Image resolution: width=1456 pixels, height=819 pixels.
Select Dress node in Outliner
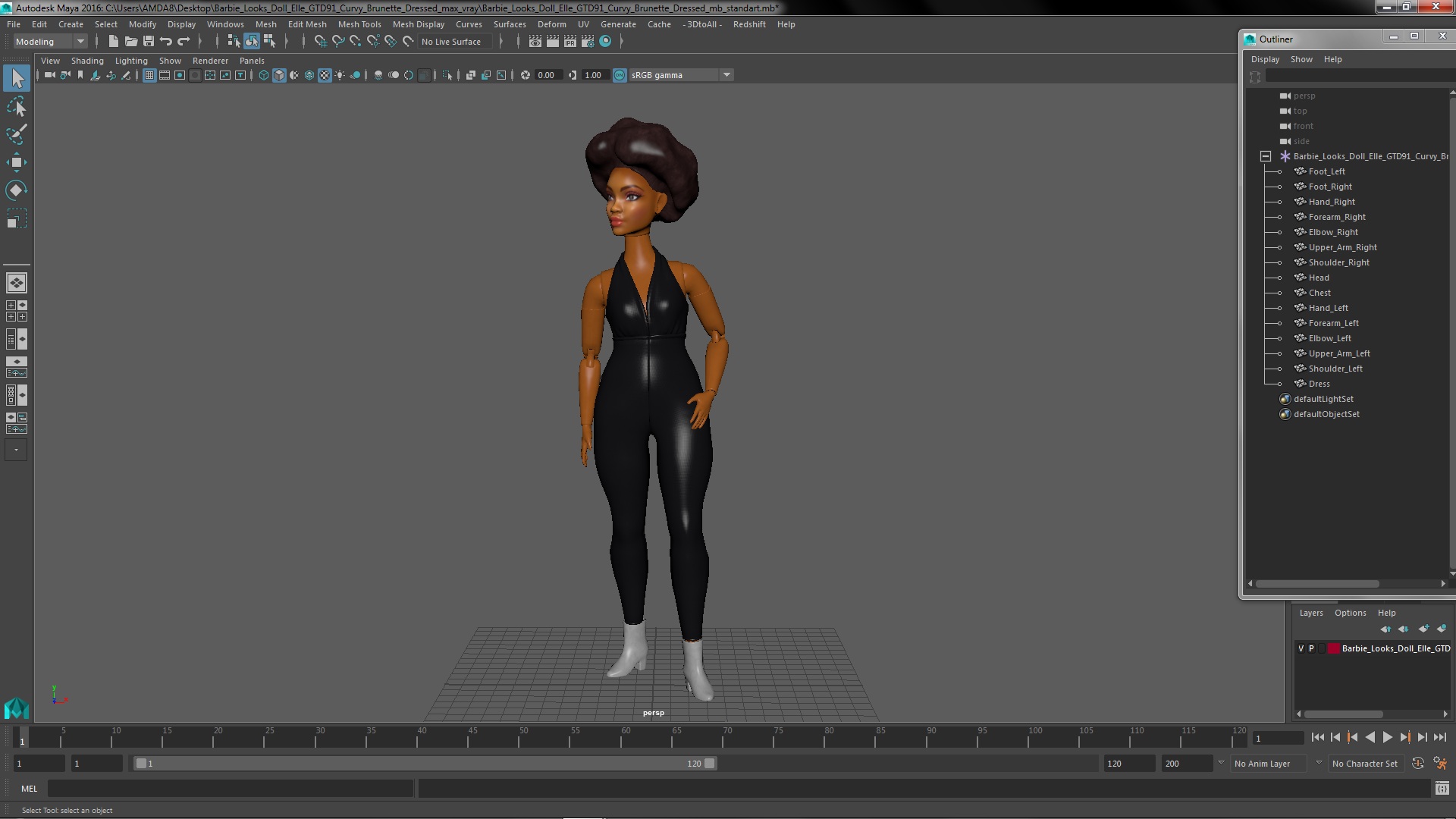pos(1319,384)
